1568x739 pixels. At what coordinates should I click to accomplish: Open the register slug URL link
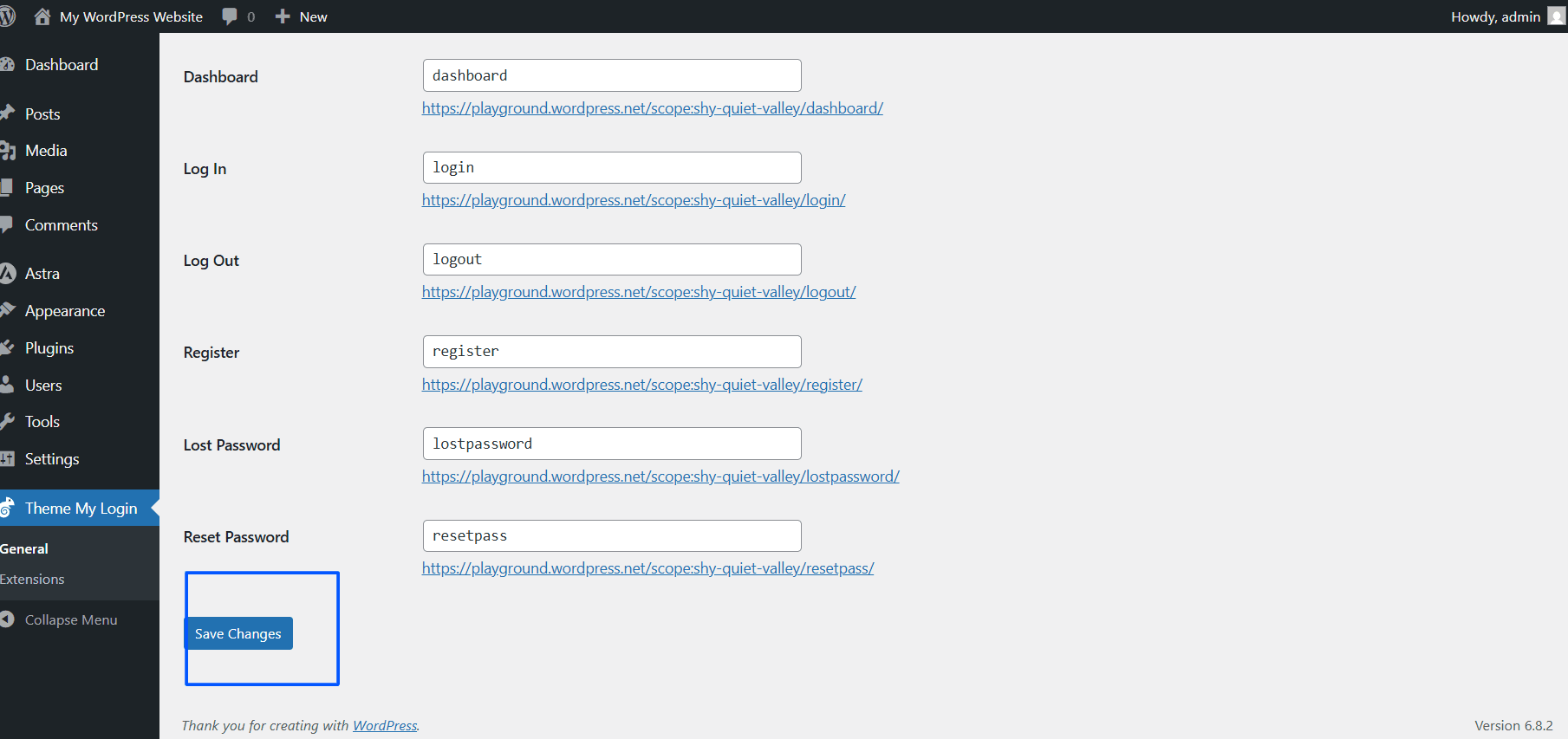(642, 385)
